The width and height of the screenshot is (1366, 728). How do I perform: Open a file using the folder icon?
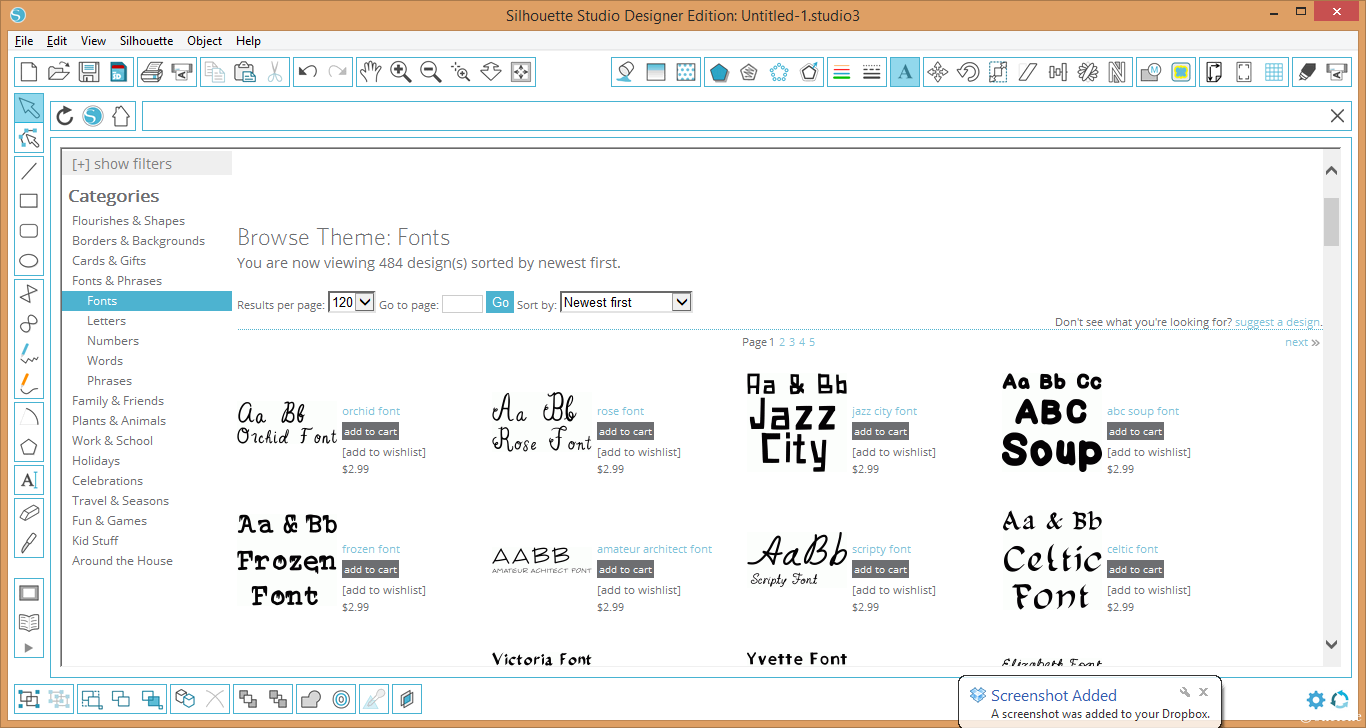[x=59, y=72]
